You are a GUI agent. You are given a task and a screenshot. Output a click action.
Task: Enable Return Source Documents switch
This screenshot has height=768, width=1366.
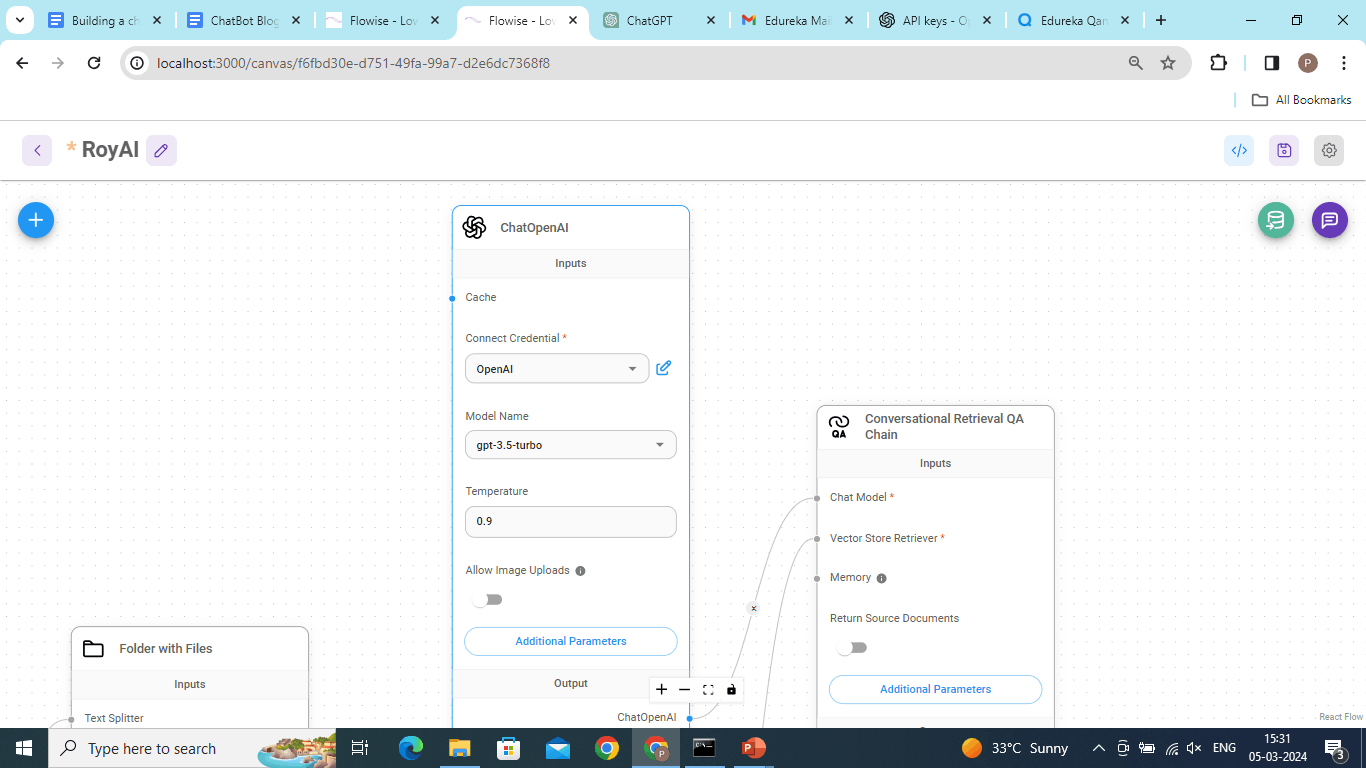click(x=852, y=648)
